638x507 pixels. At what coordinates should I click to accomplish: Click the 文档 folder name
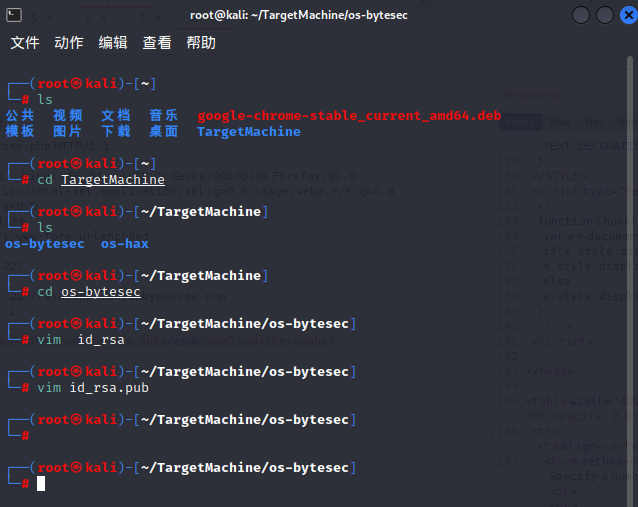116,116
